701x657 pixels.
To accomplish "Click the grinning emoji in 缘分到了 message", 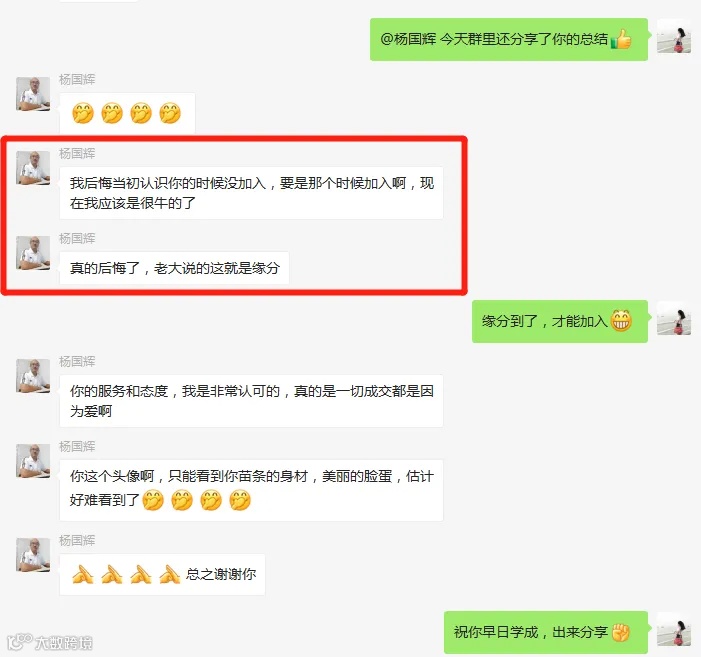I will point(621,320).
